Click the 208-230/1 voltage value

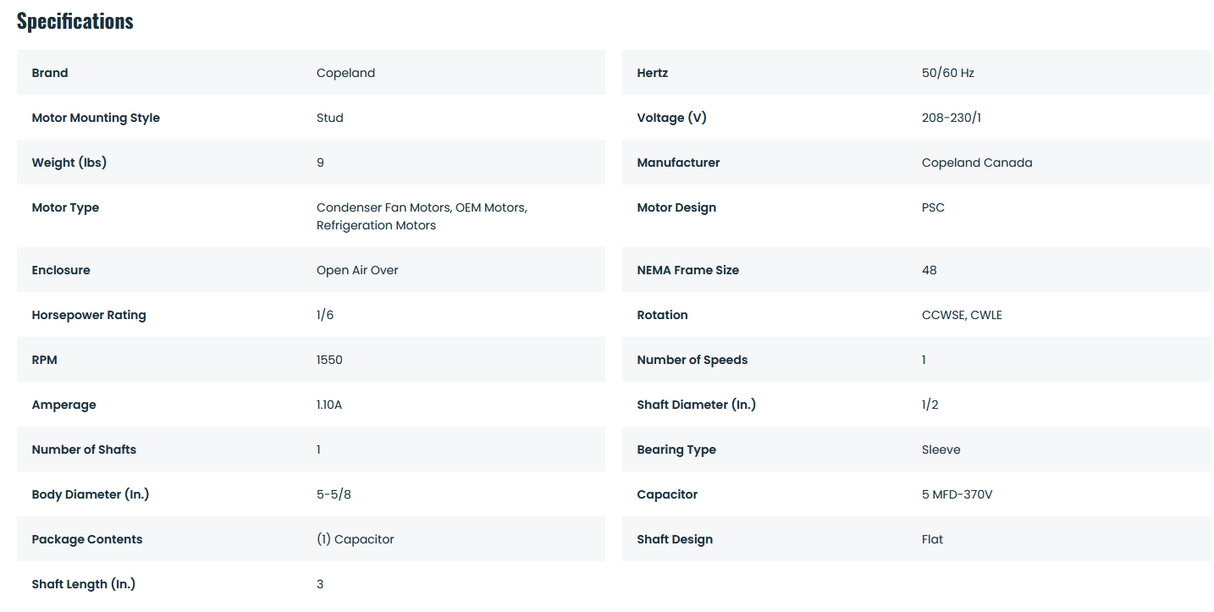952,118
